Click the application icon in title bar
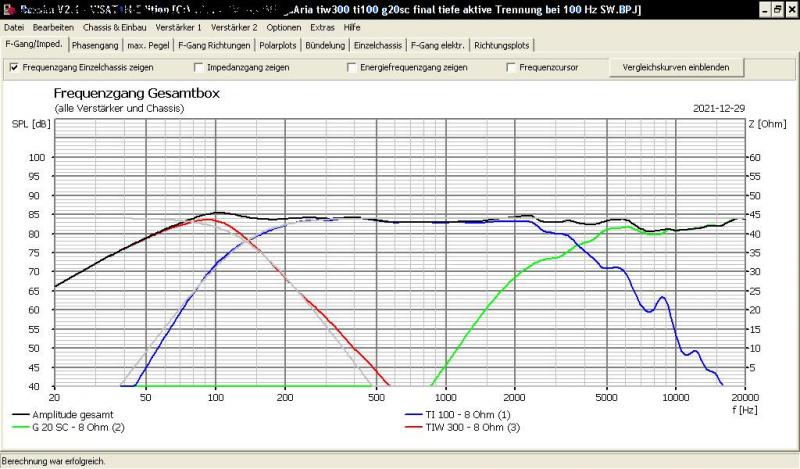This screenshot has width=800, height=469. 9,9
